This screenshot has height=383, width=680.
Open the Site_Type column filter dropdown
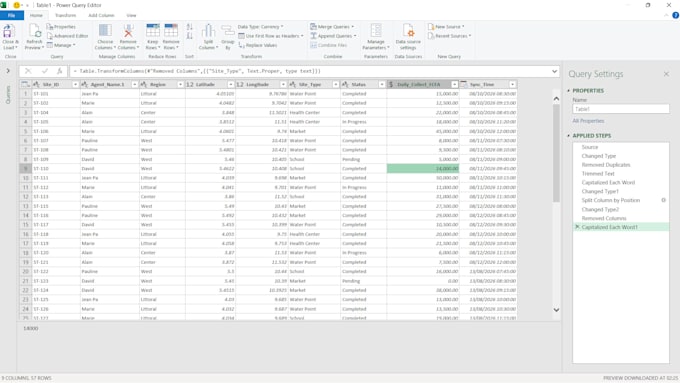tap(335, 85)
